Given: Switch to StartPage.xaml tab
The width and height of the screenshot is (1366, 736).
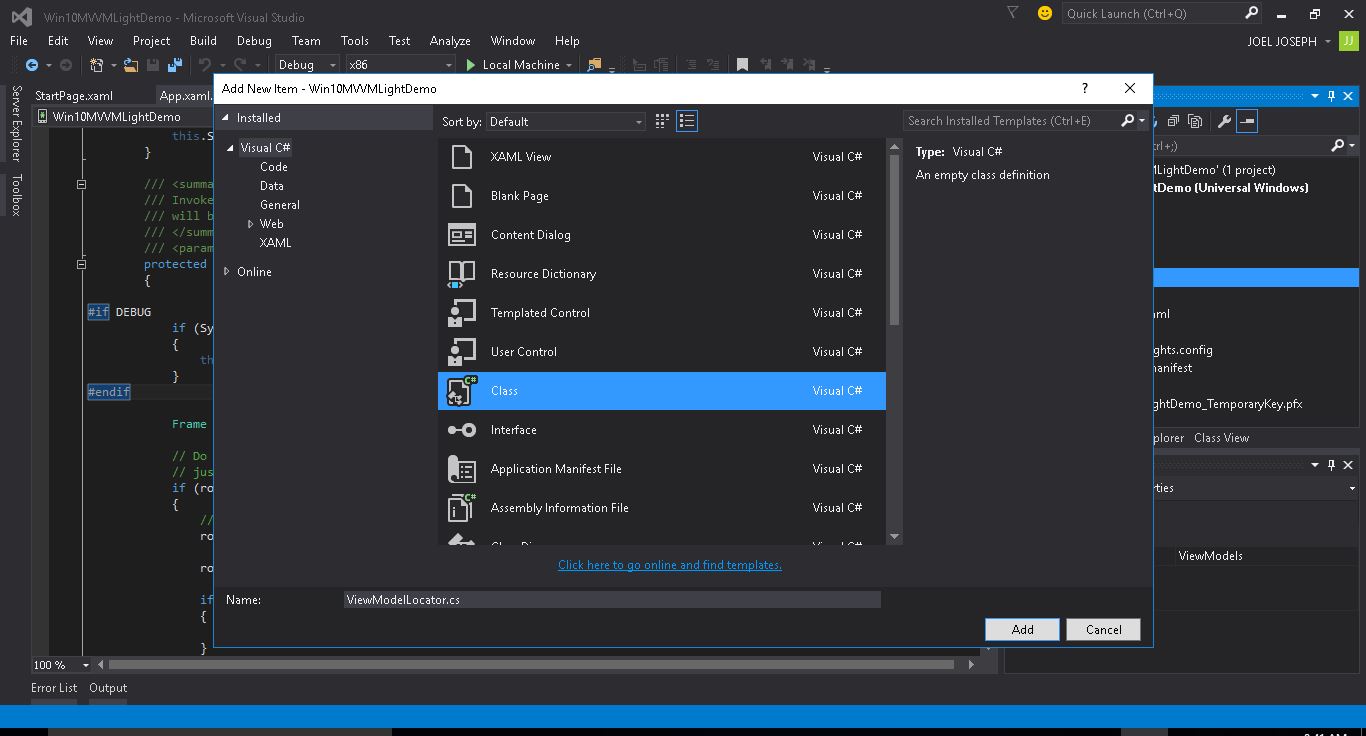Looking at the screenshot, I should [x=74, y=96].
